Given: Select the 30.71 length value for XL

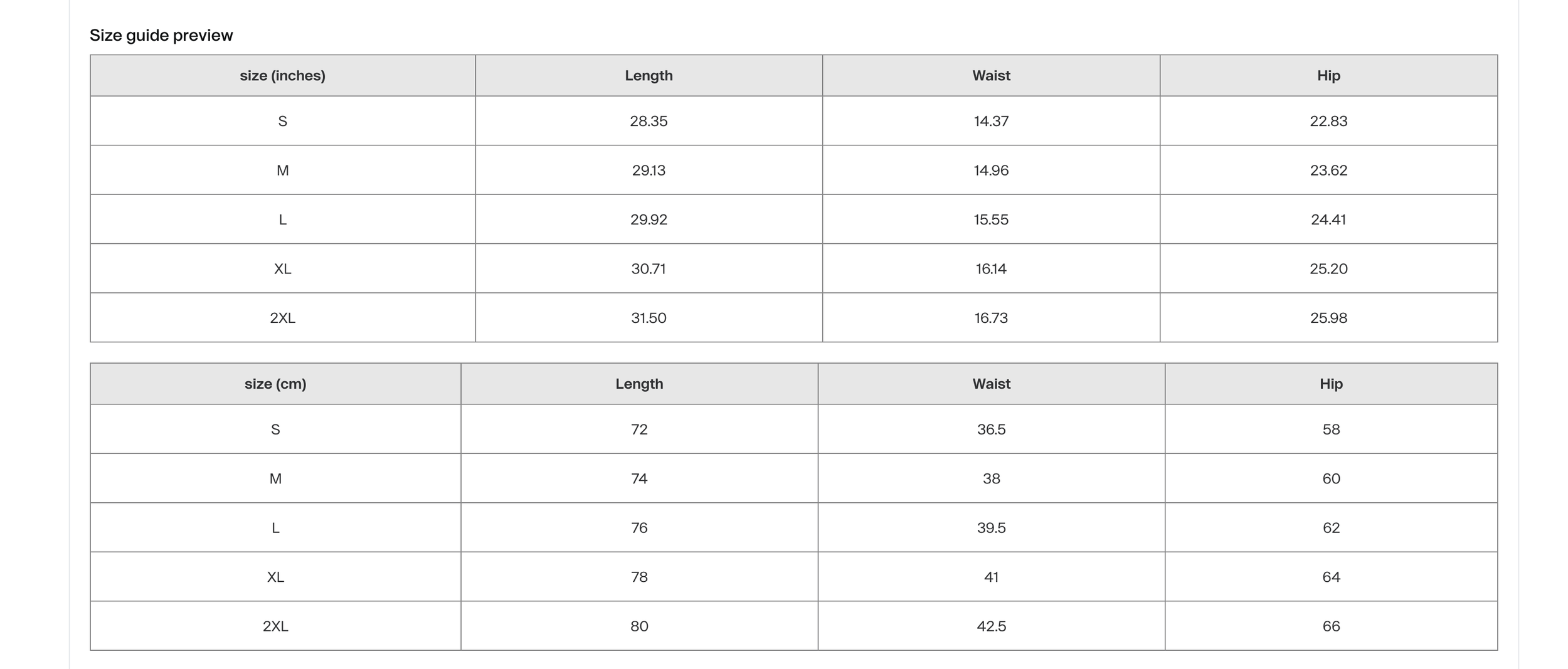Looking at the screenshot, I should point(649,268).
